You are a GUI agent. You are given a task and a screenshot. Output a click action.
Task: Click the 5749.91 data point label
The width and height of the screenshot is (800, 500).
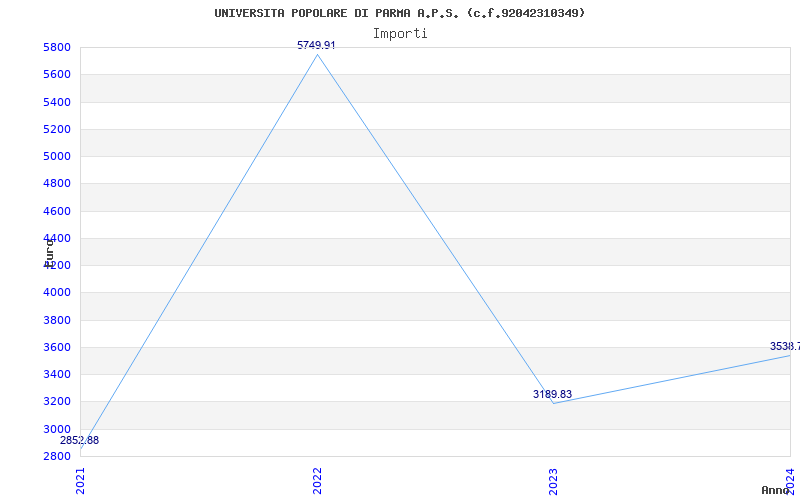coord(316,45)
